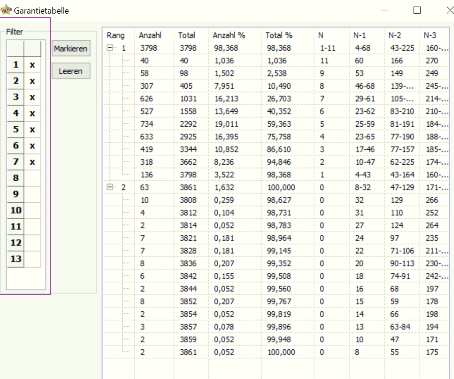Click N-3 value 175 in last row
The width and height of the screenshot is (454, 379).
[x=432, y=352]
